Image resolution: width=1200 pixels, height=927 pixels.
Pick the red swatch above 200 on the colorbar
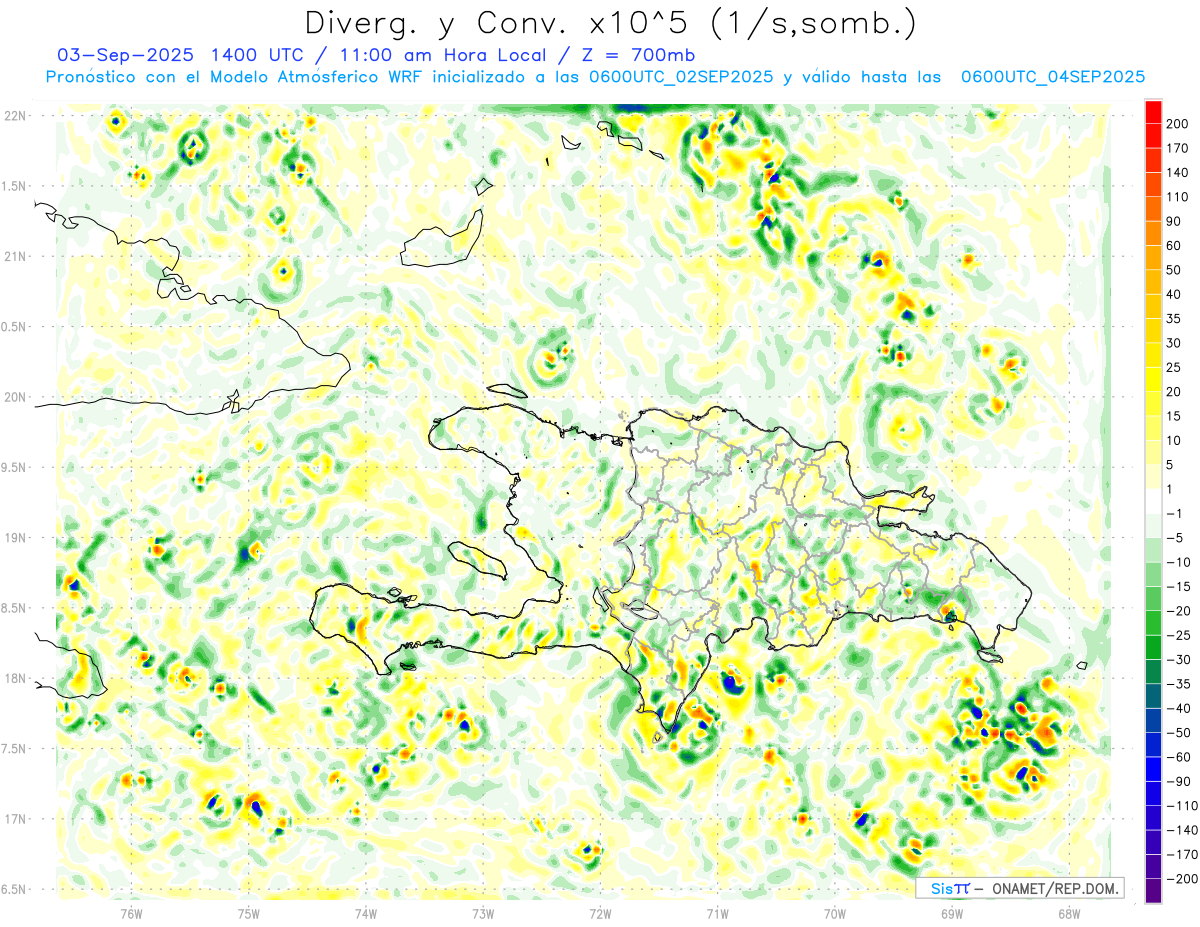click(1154, 111)
